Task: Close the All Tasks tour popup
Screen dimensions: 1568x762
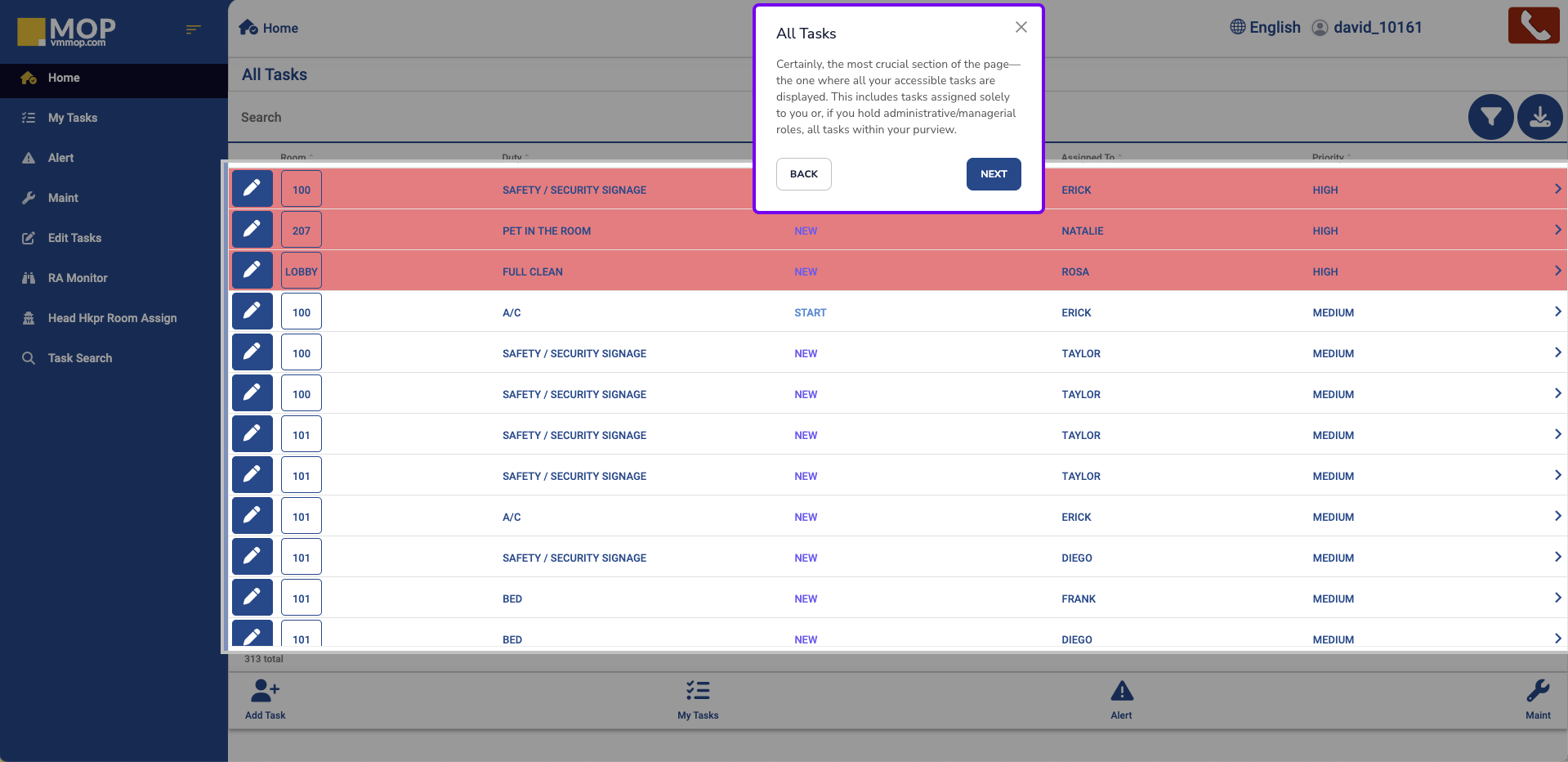Action: tap(1021, 27)
